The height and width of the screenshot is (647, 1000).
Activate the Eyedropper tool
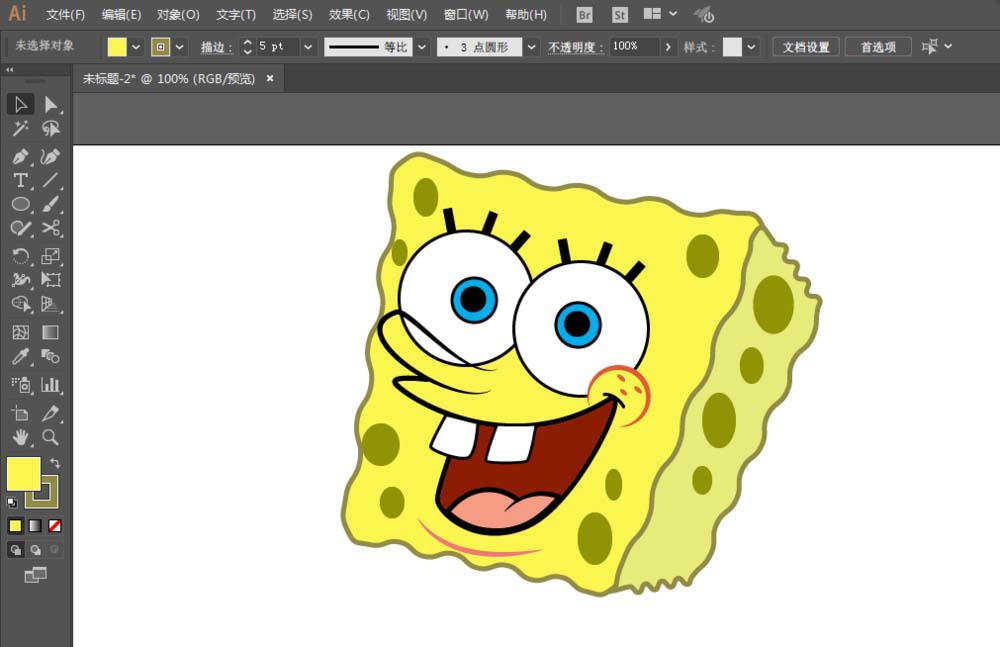click(x=20, y=357)
